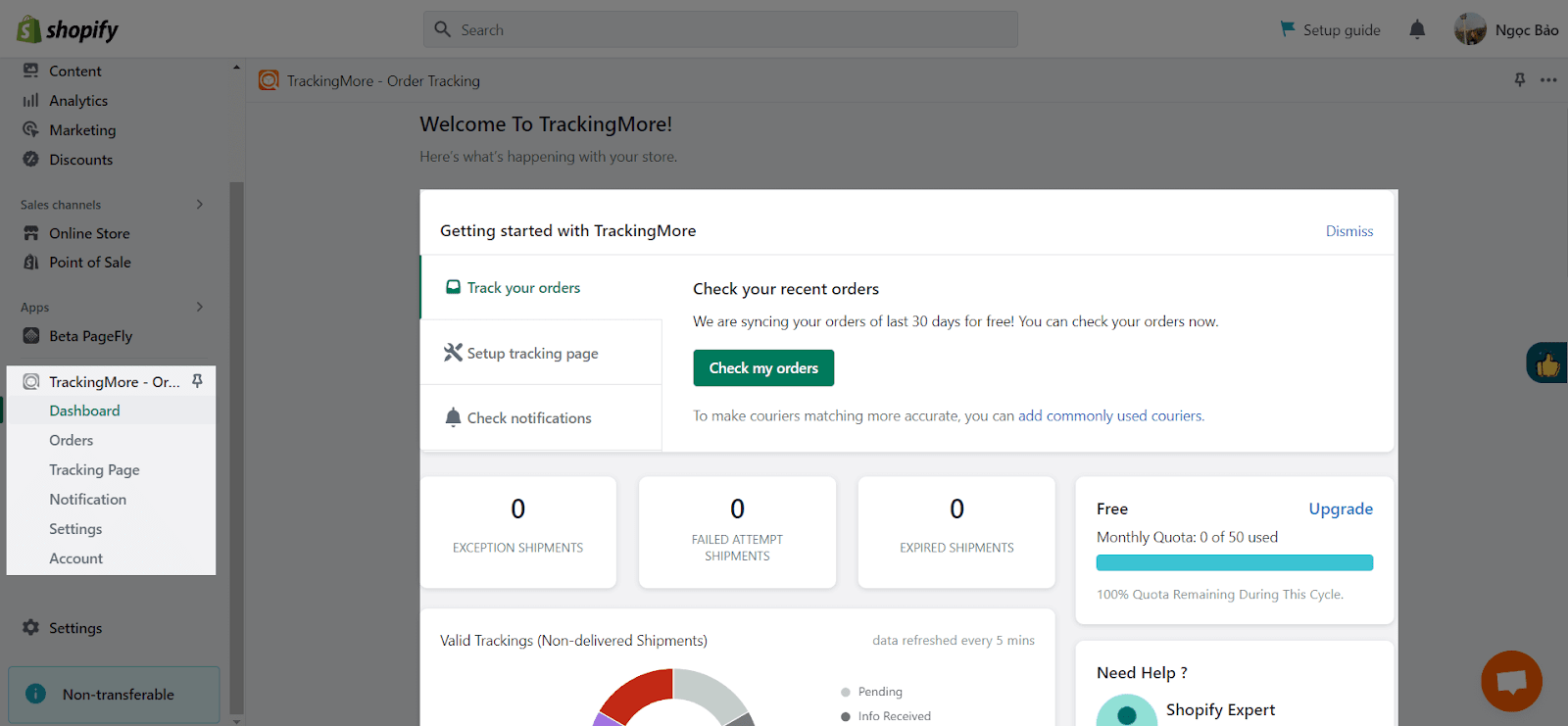Click the Online Store storefront icon
This screenshot has height=726, width=1568.
pyautogui.click(x=31, y=233)
